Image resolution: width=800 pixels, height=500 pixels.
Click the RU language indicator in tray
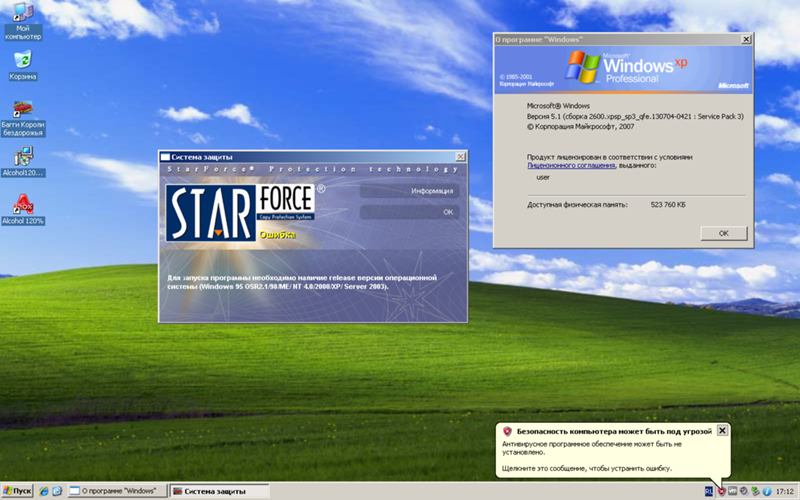click(x=709, y=491)
